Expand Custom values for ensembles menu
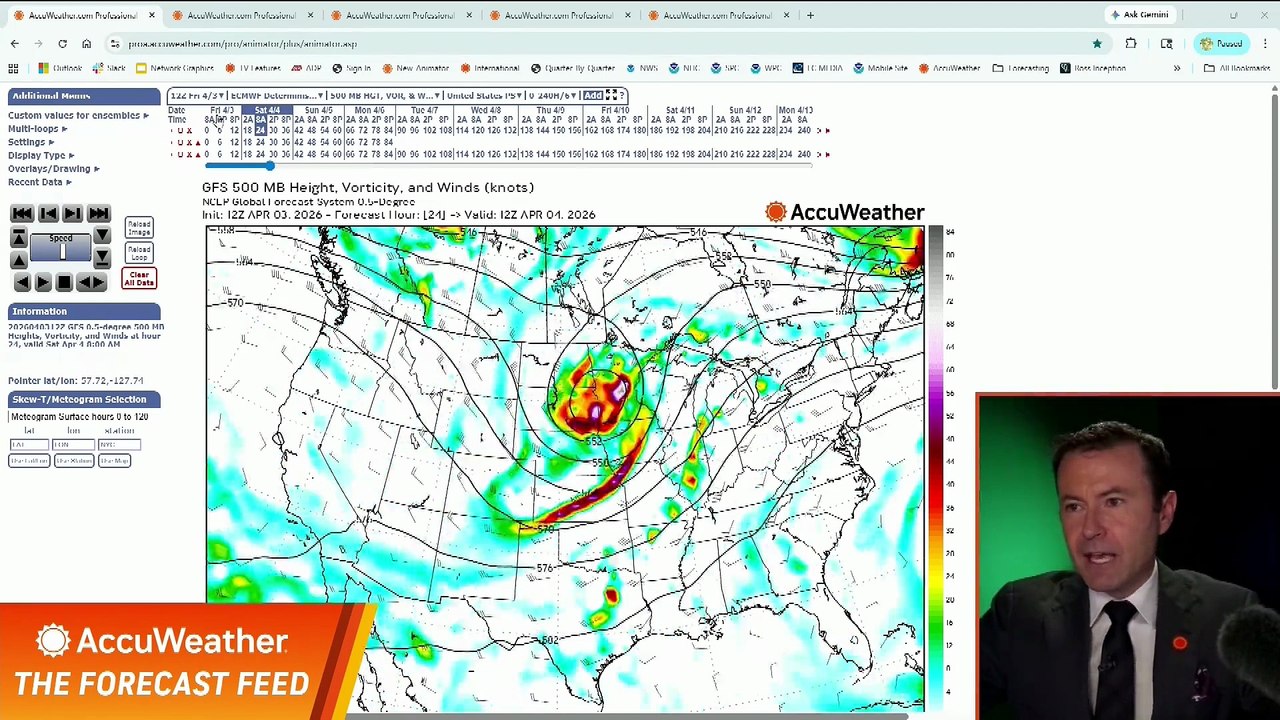The width and height of the screenshot is (1280, 720). (x=78, y=115)
